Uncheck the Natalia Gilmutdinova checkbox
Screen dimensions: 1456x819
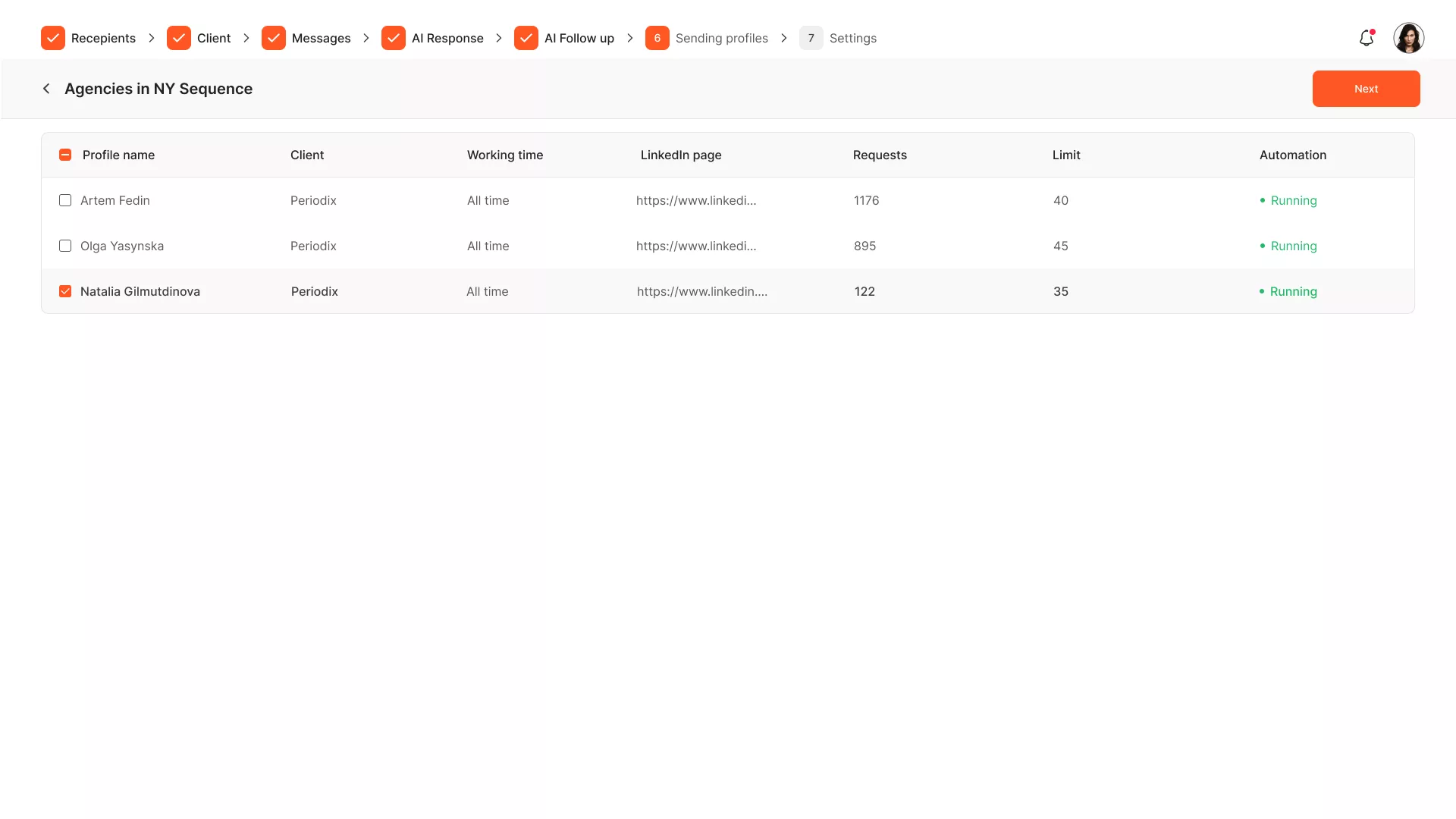[x=65, y=291]
